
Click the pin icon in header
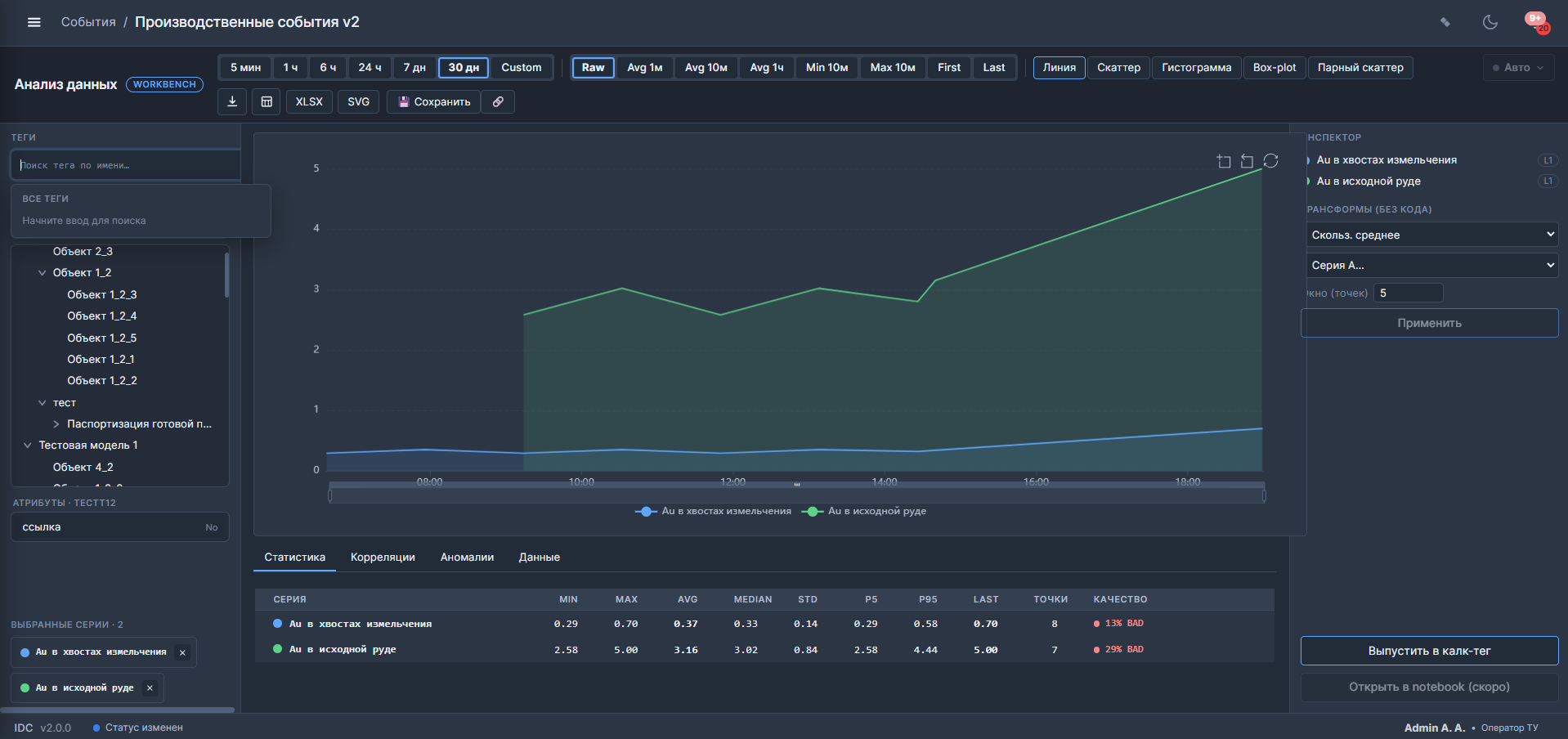tap(1445, 22)
